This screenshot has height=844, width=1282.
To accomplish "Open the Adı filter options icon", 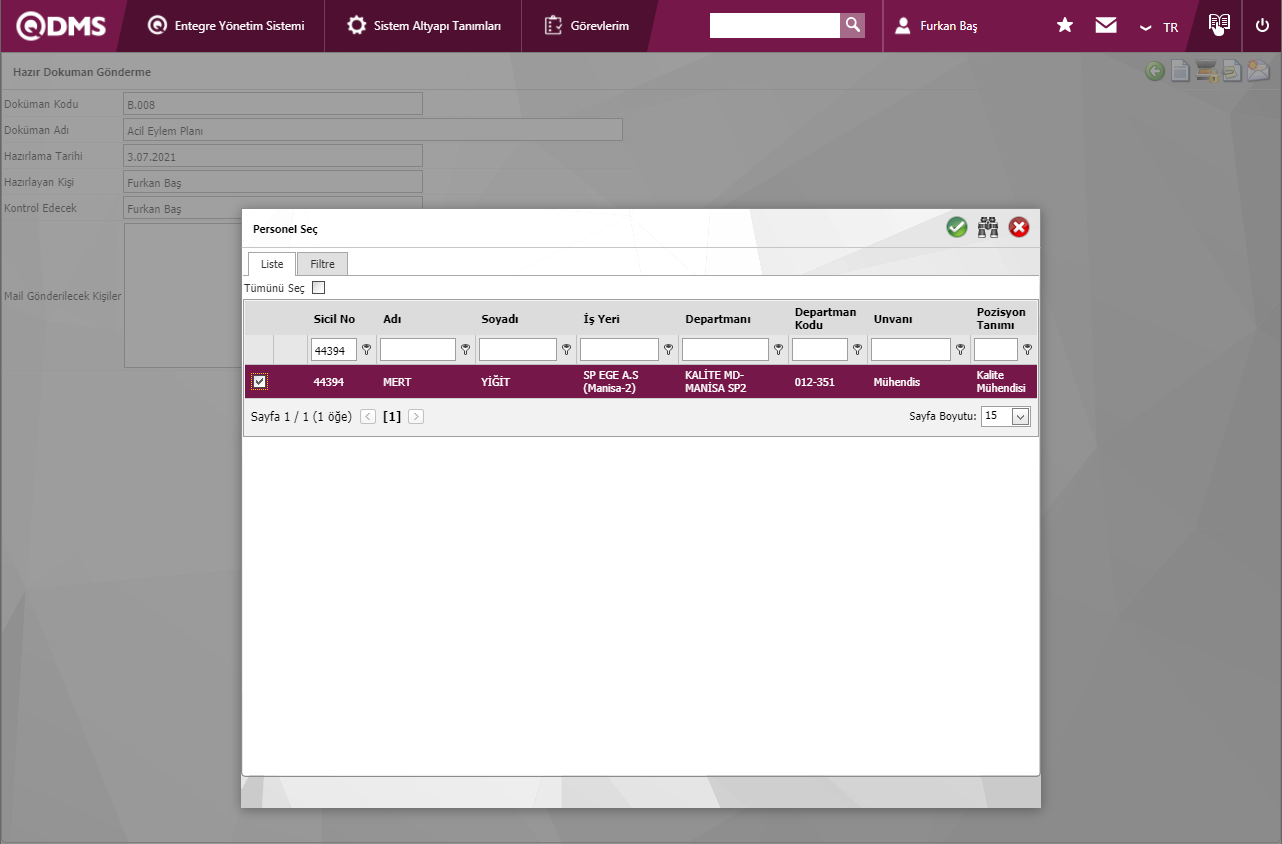I will tap(465, 350).
